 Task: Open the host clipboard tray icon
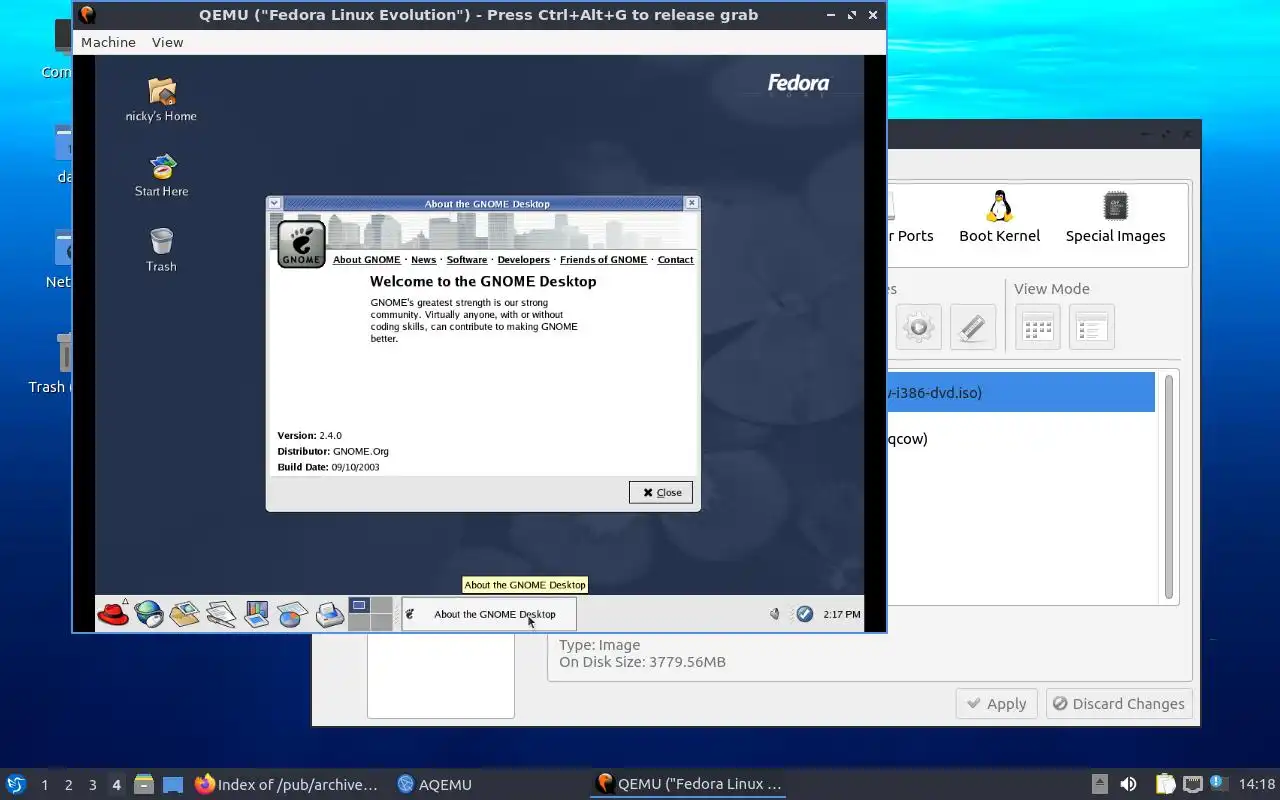(1165, 785)
